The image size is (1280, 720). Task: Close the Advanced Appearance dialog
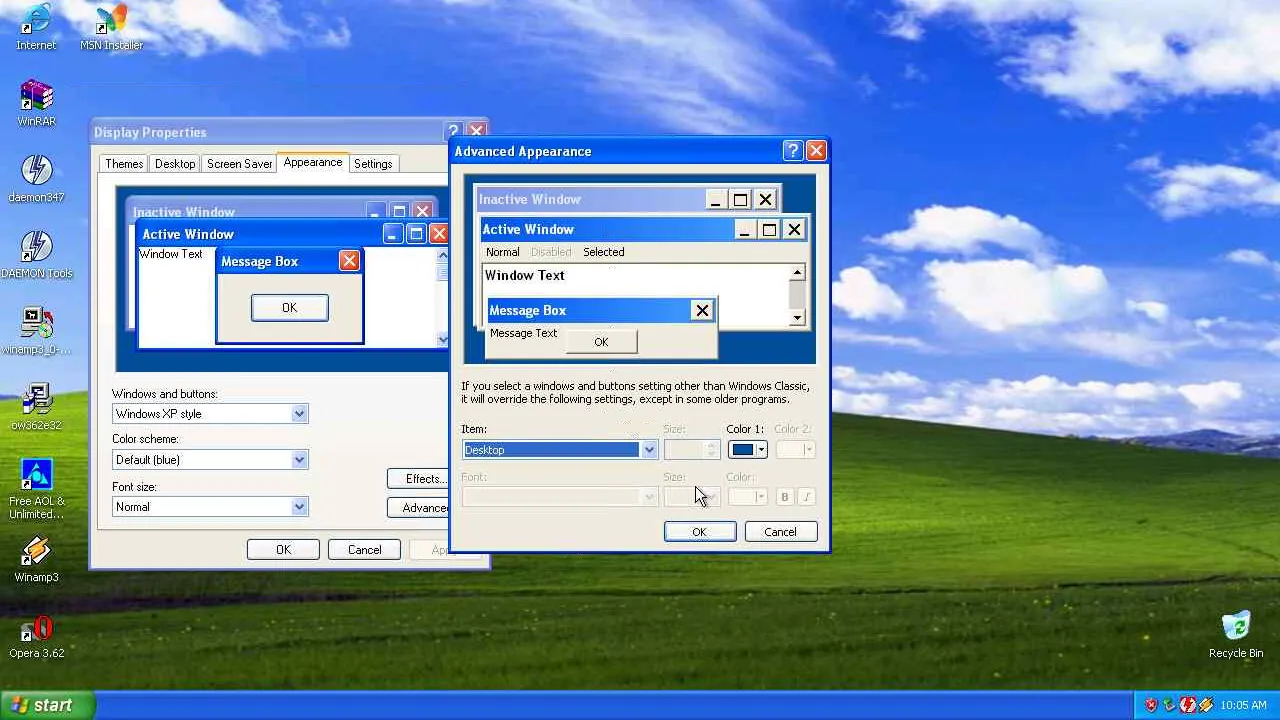tap(816, 151)
